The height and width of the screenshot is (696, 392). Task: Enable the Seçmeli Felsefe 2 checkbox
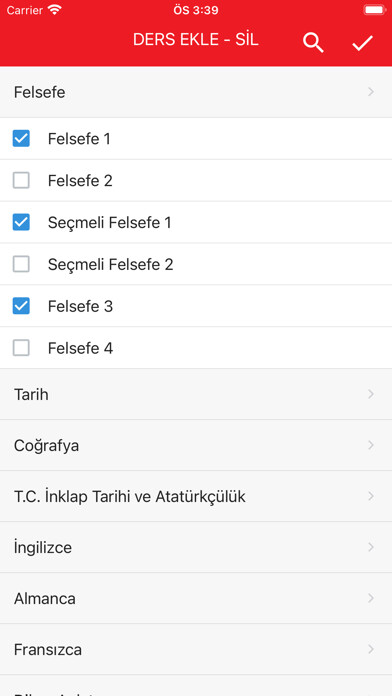[x=21, y=264]
